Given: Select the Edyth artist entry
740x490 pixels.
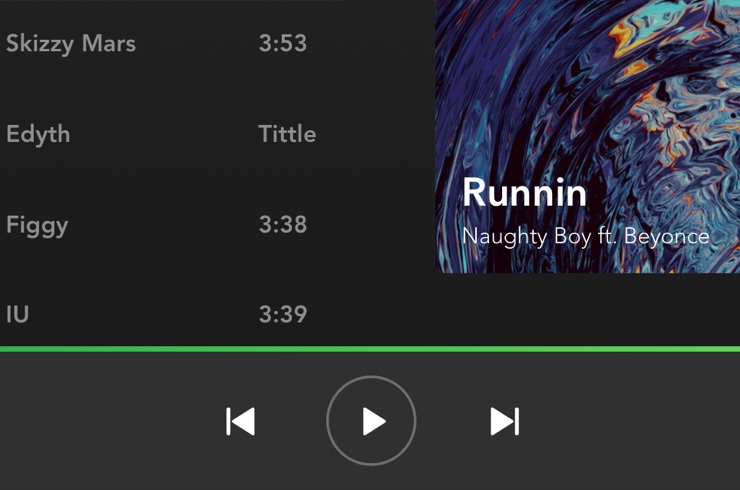Looking at the screenshot, I should point(38,134).
